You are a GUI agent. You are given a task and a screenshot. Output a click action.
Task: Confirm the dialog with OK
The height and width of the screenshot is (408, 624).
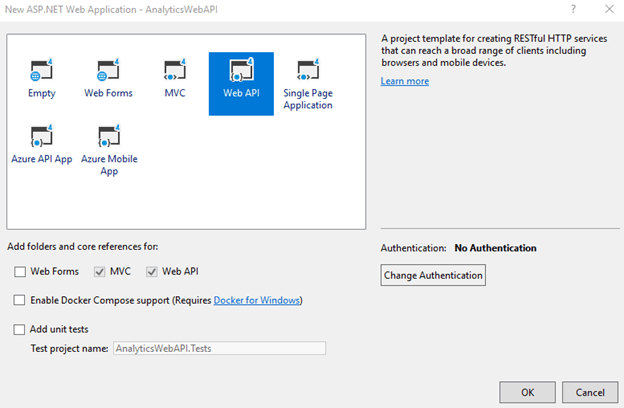(x=528, y=392)
